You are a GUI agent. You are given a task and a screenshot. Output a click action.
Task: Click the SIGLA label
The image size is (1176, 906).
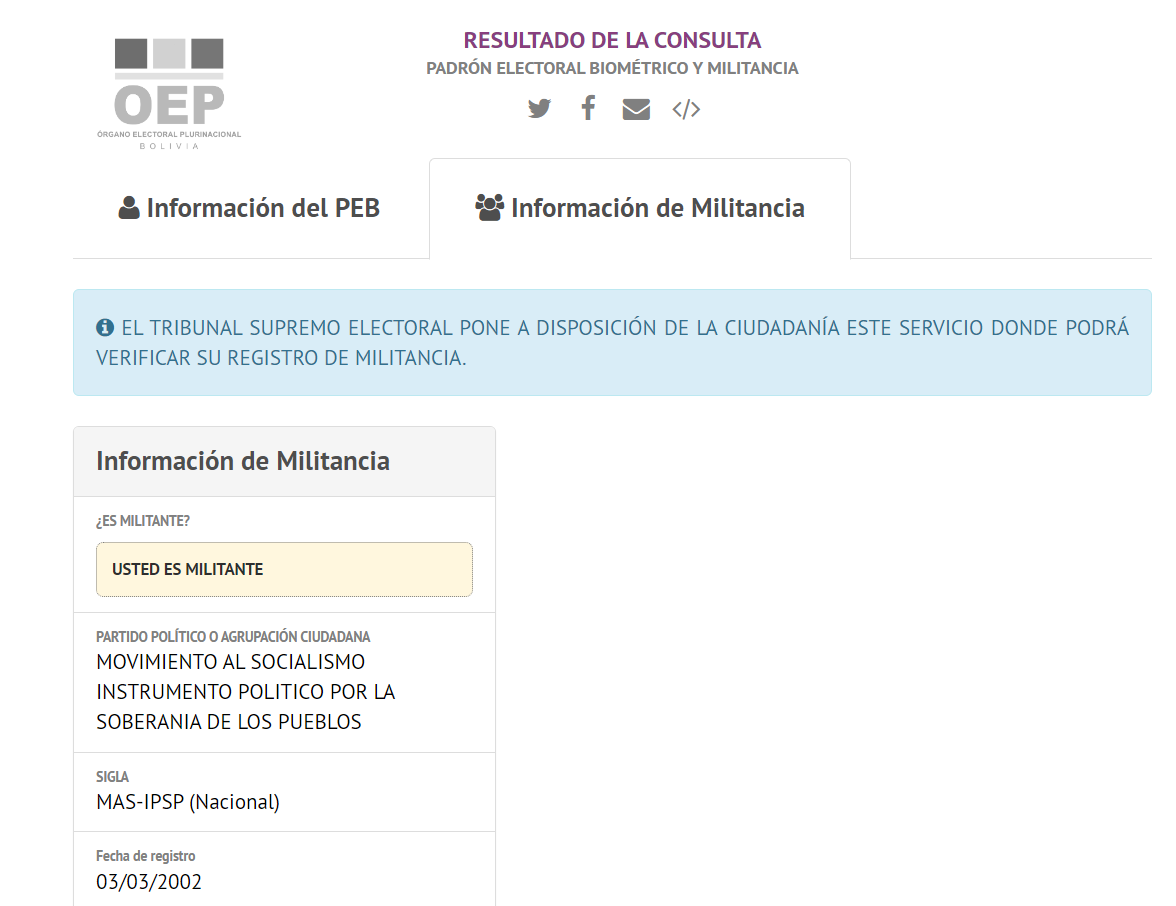(112, 776)
